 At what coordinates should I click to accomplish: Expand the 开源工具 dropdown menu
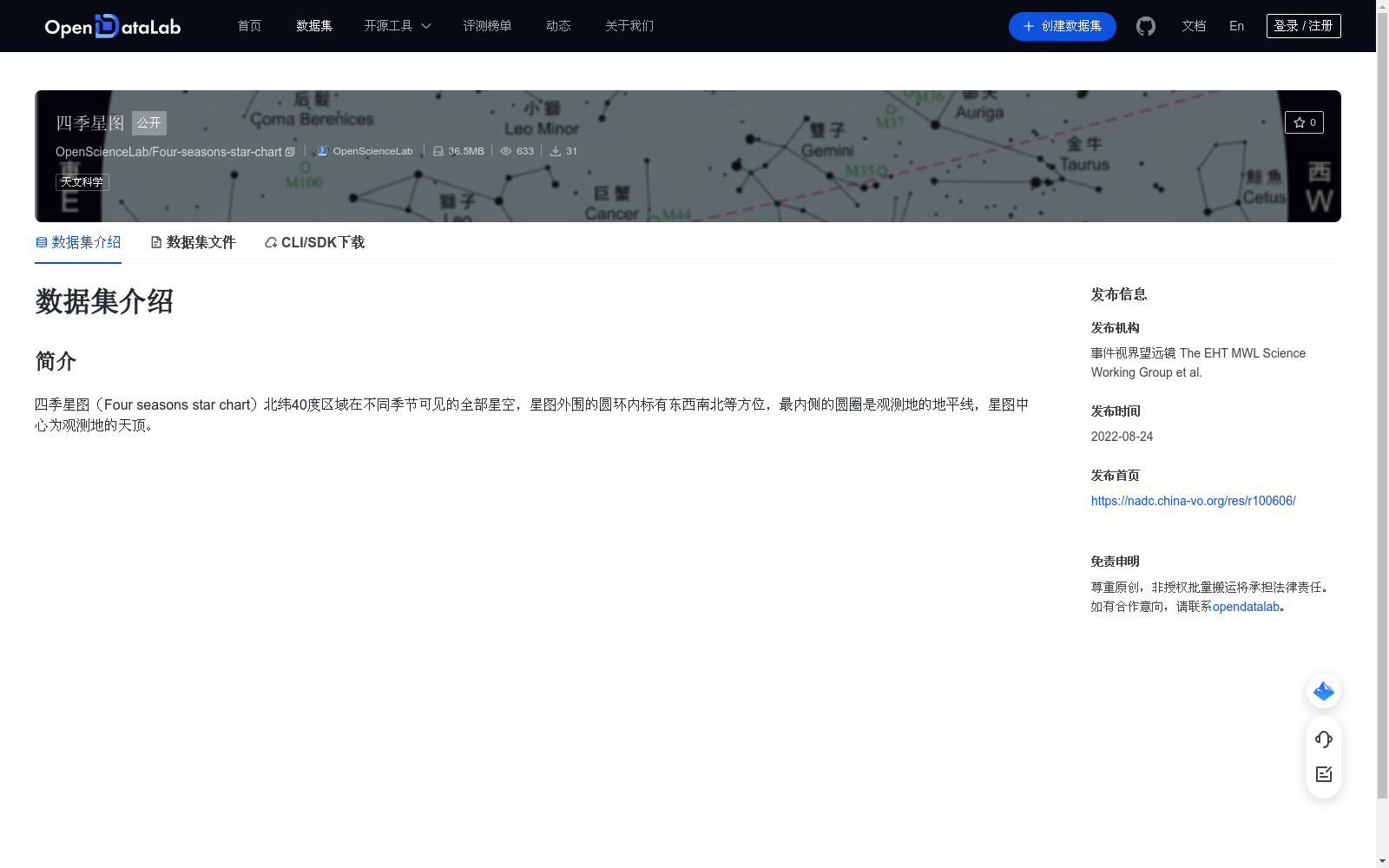pos(398,26)
